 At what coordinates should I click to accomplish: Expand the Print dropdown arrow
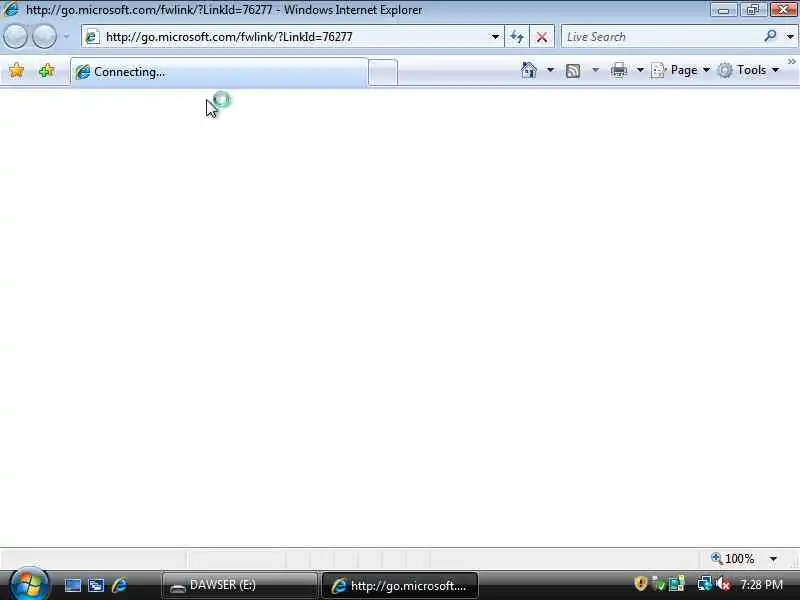coord(640,70)
